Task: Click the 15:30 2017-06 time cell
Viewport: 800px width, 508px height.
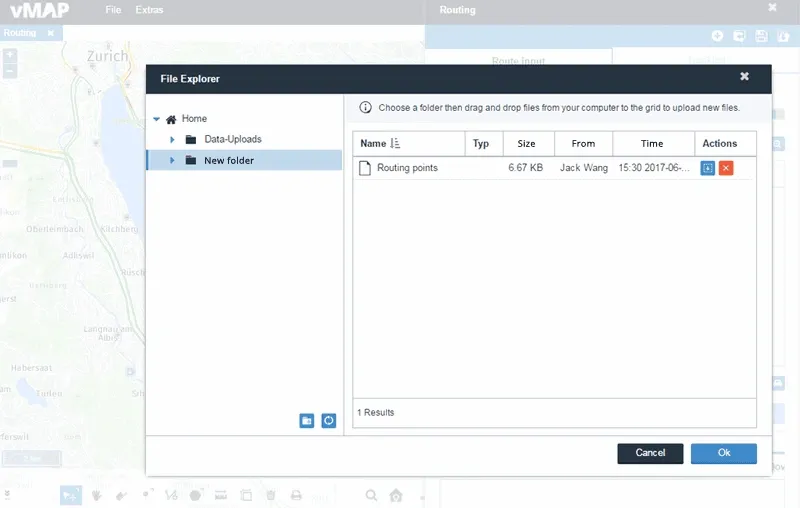Action: [x=654, y=168]
